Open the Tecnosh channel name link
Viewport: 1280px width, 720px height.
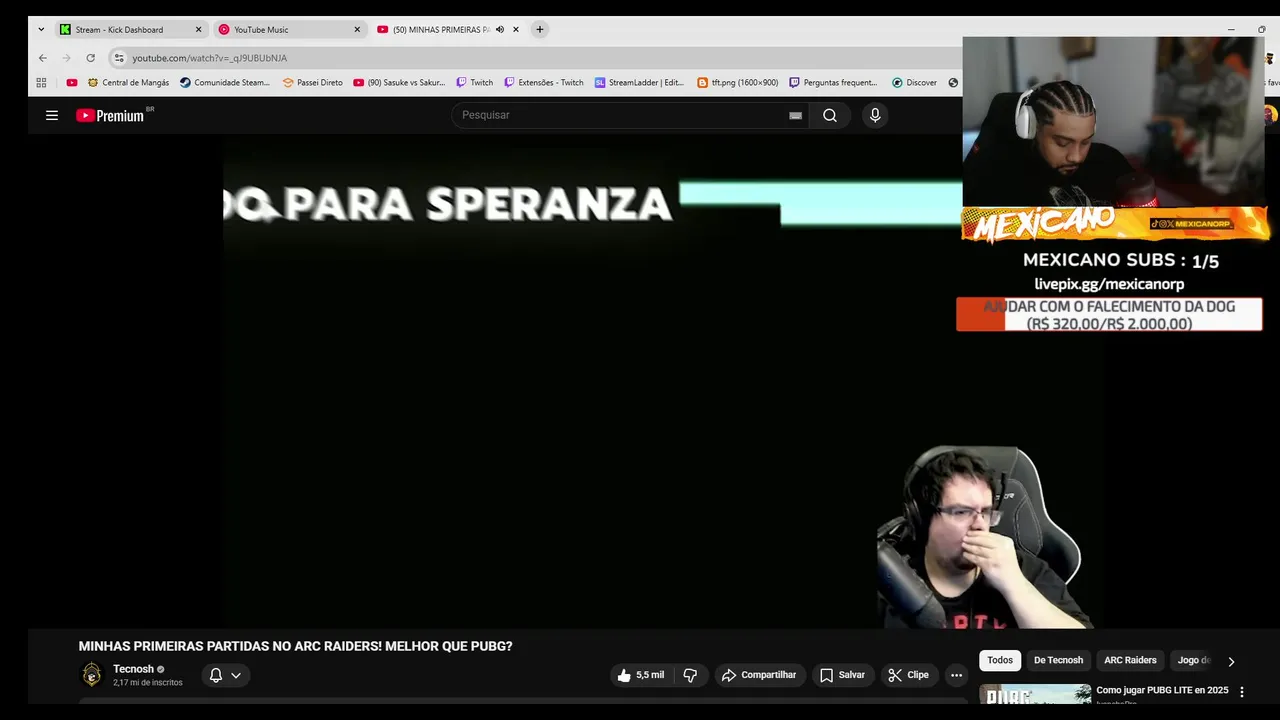[x=133, y=669]
